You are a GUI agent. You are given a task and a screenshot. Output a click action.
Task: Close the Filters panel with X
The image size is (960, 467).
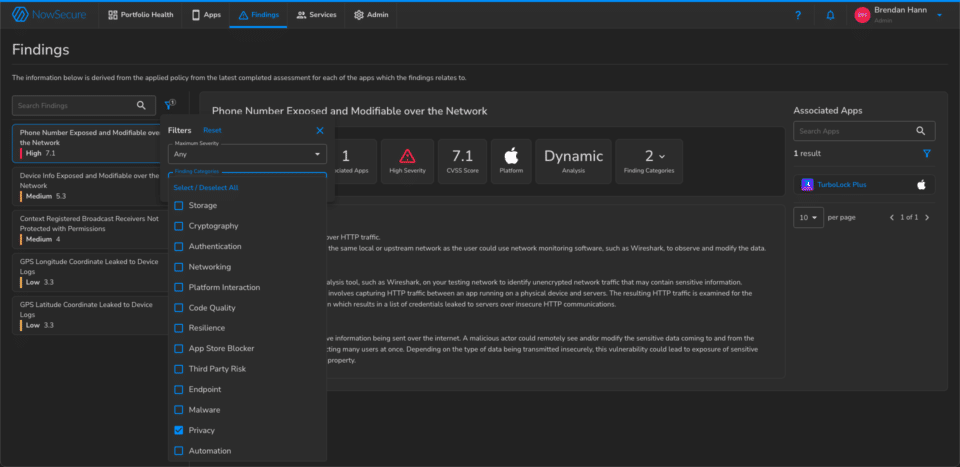(320, 130)
